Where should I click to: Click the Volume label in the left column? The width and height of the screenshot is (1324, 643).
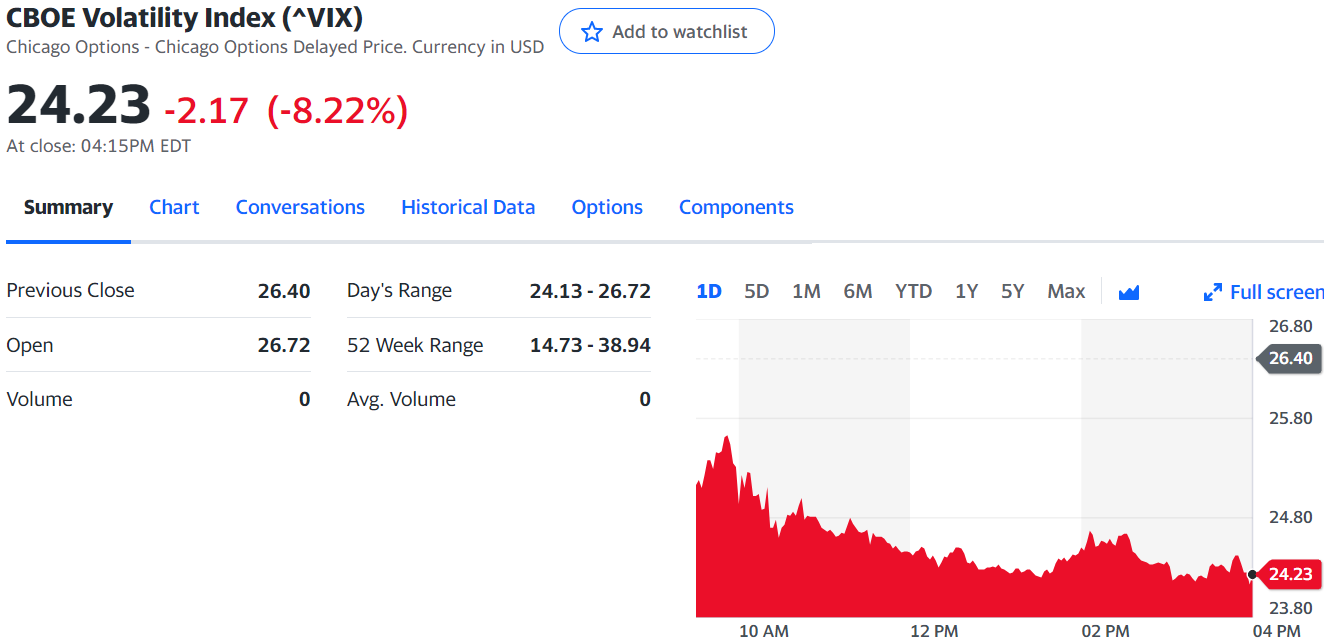39,399
